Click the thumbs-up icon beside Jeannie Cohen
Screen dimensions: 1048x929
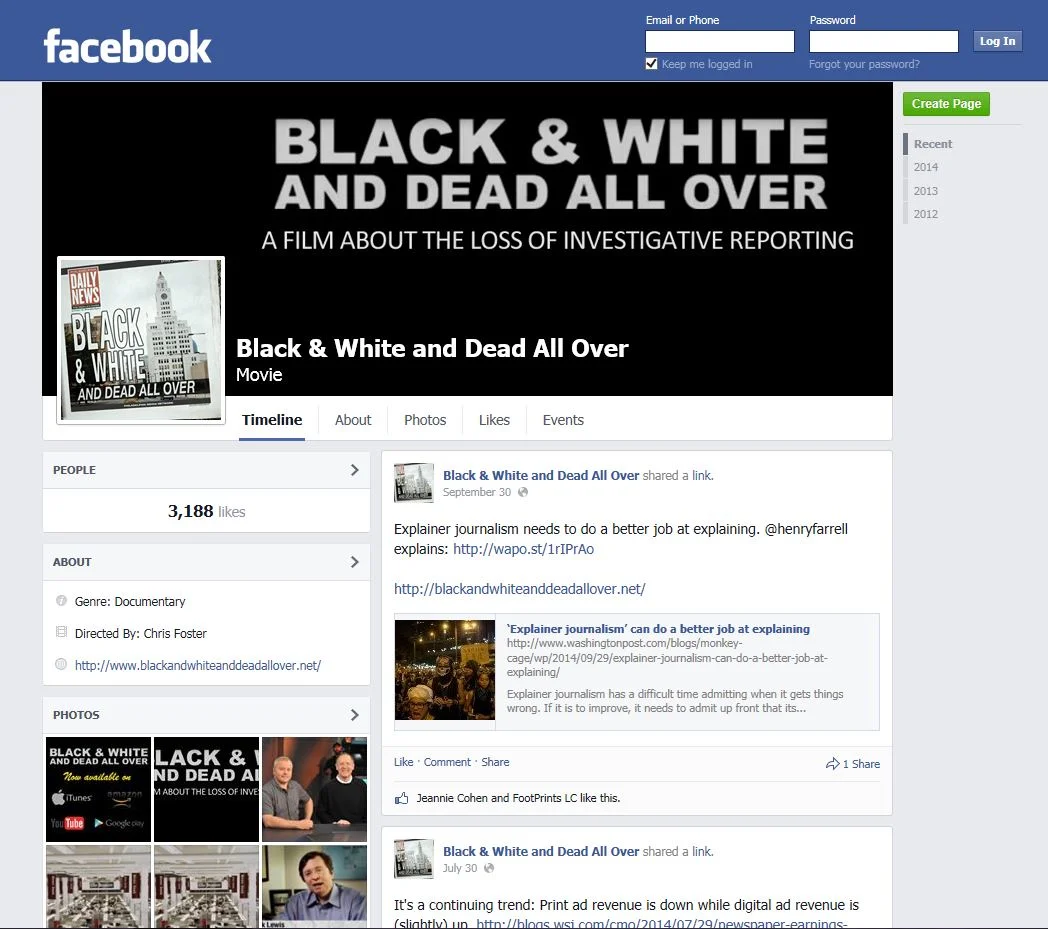(401, 798)
